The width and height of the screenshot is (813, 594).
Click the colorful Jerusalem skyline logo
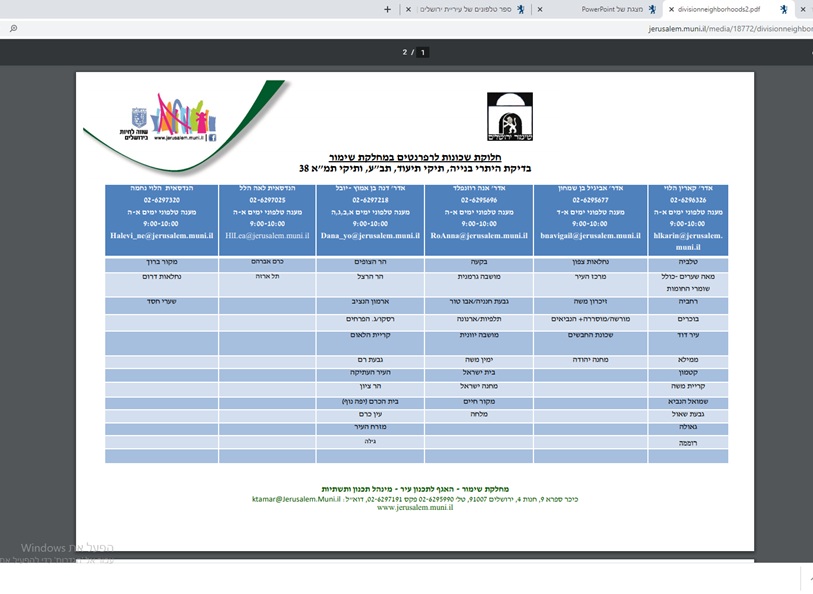tap(182, 115)
